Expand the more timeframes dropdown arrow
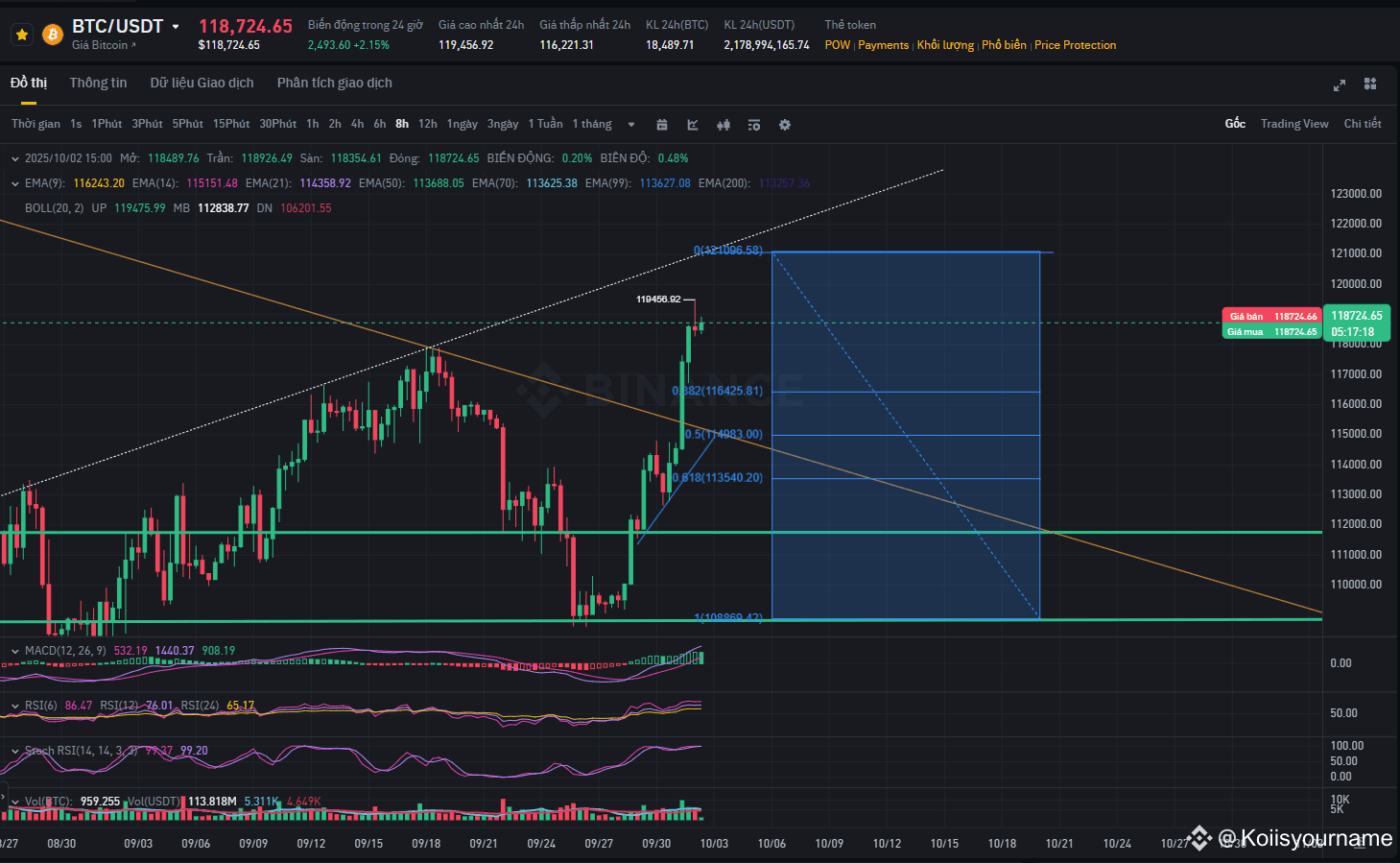 (x=631, y=125)
